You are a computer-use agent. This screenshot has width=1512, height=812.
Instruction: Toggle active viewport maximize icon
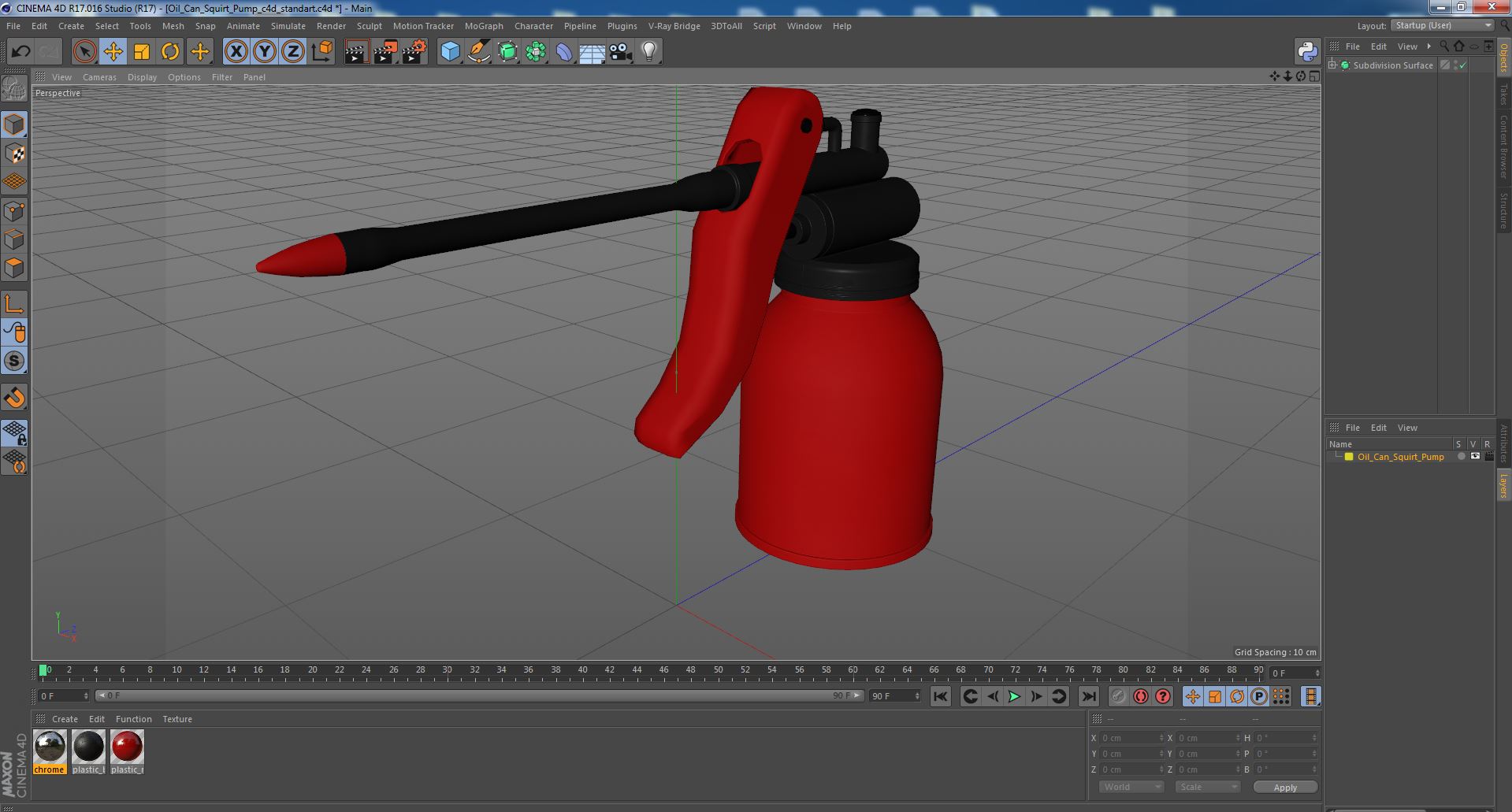pos(1314,76)
